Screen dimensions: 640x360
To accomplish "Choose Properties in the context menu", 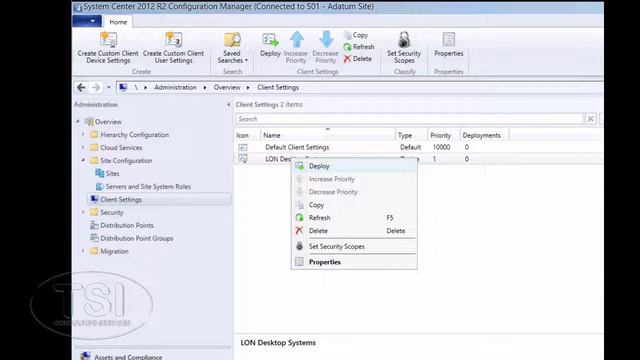I will coord(354,262).
